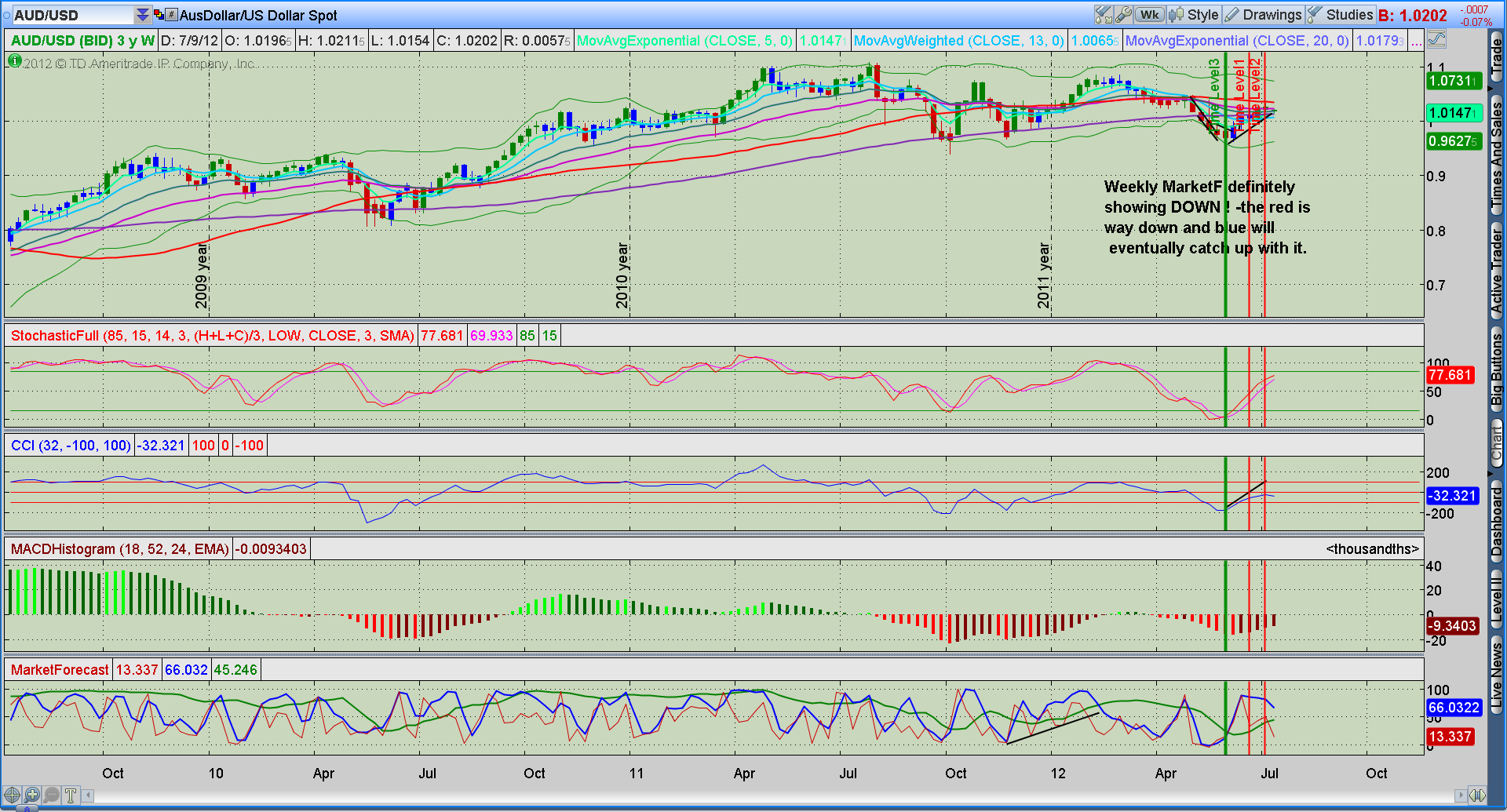Click the zoom in magnifier icon
This screenshot has height=812, width=1507.
click(31, 795)
